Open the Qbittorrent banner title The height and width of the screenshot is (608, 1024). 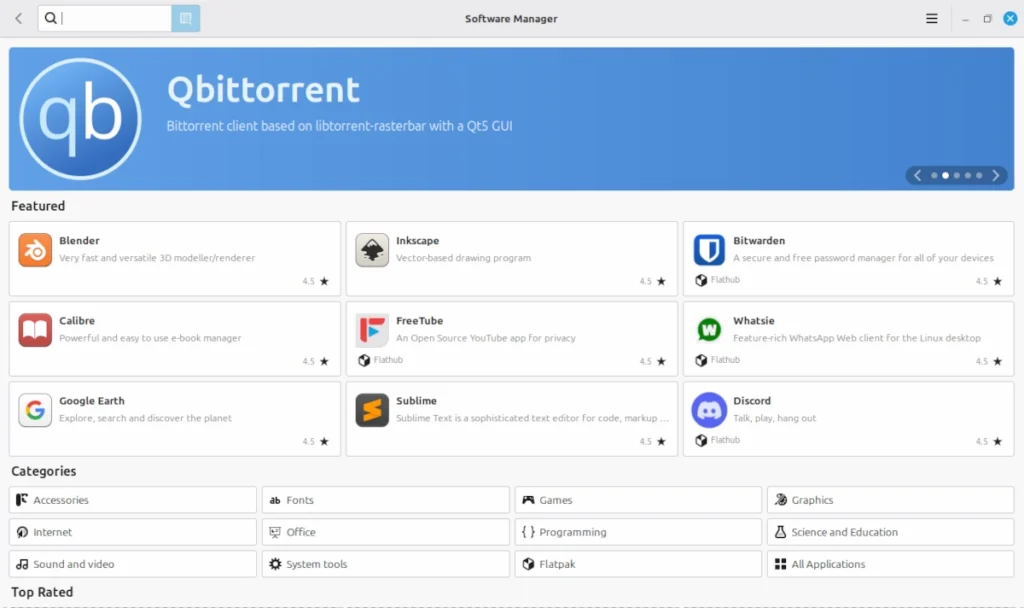[x=263, y=89]
